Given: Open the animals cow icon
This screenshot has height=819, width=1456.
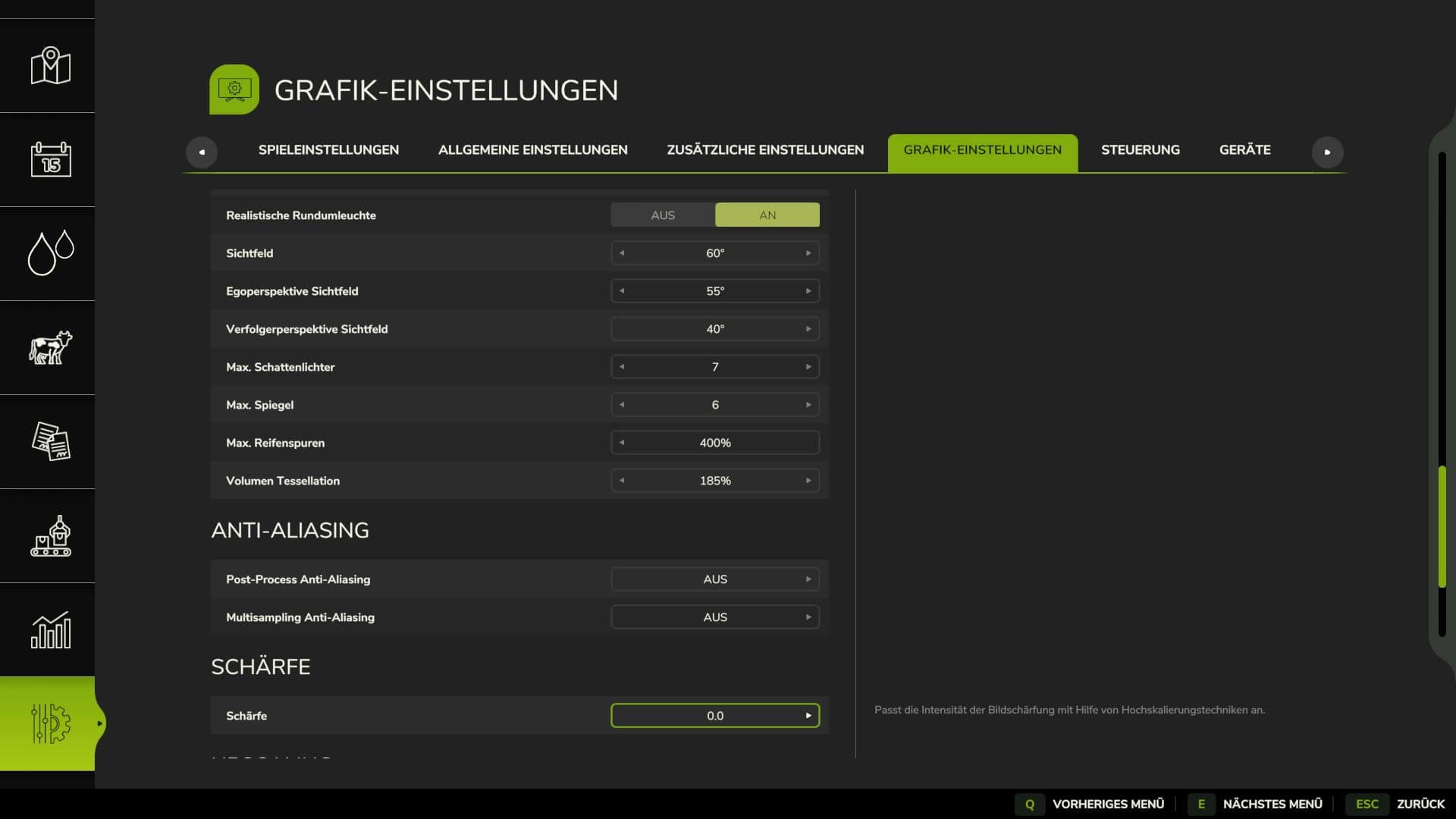Looking at the screenshot, I should (50, 348).
